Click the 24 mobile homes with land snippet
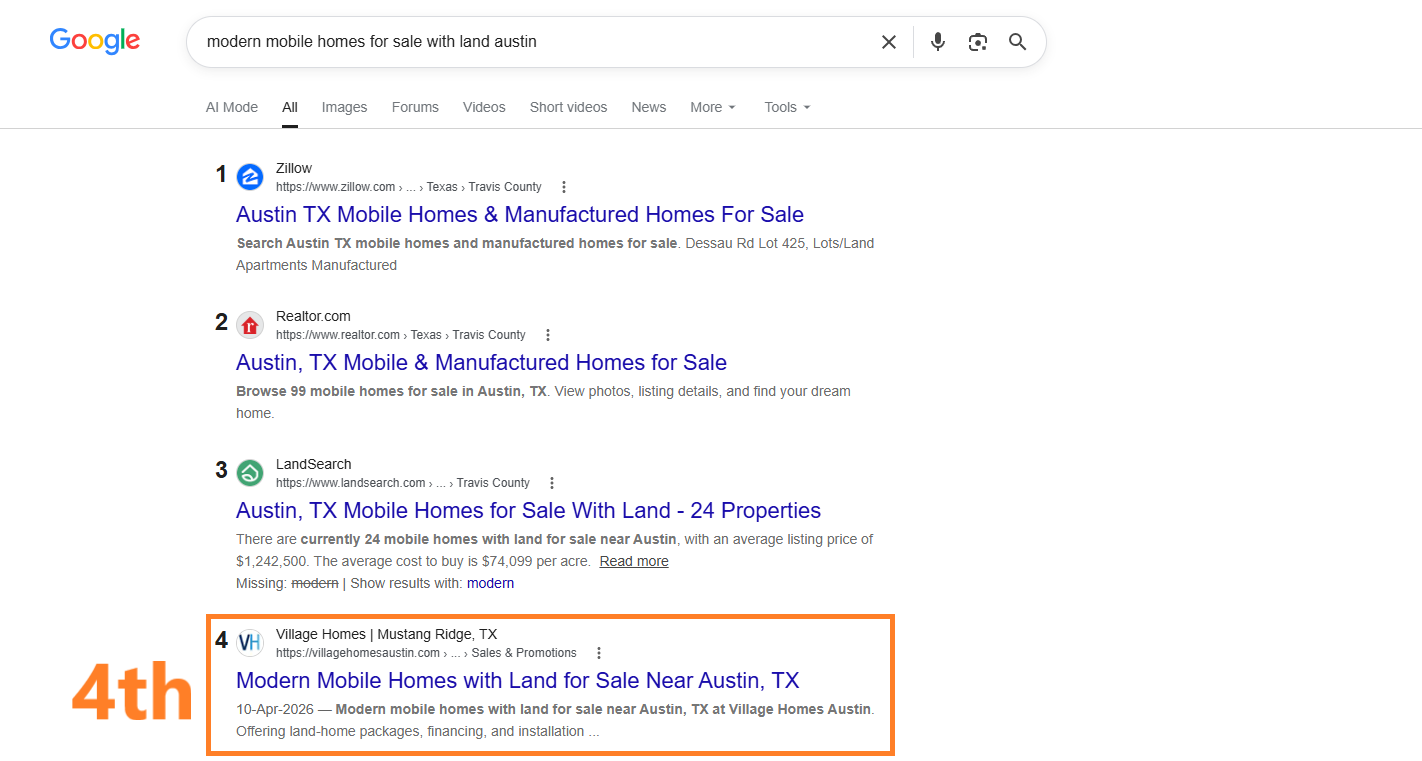Image resolution: width=1422 pixels, height=761 pixels. tap(554, 550)
